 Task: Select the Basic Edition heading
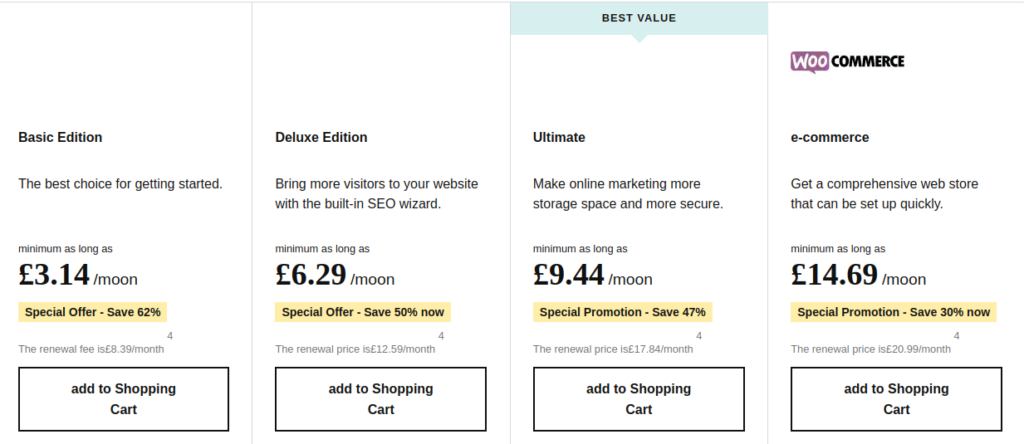point(60,137)
